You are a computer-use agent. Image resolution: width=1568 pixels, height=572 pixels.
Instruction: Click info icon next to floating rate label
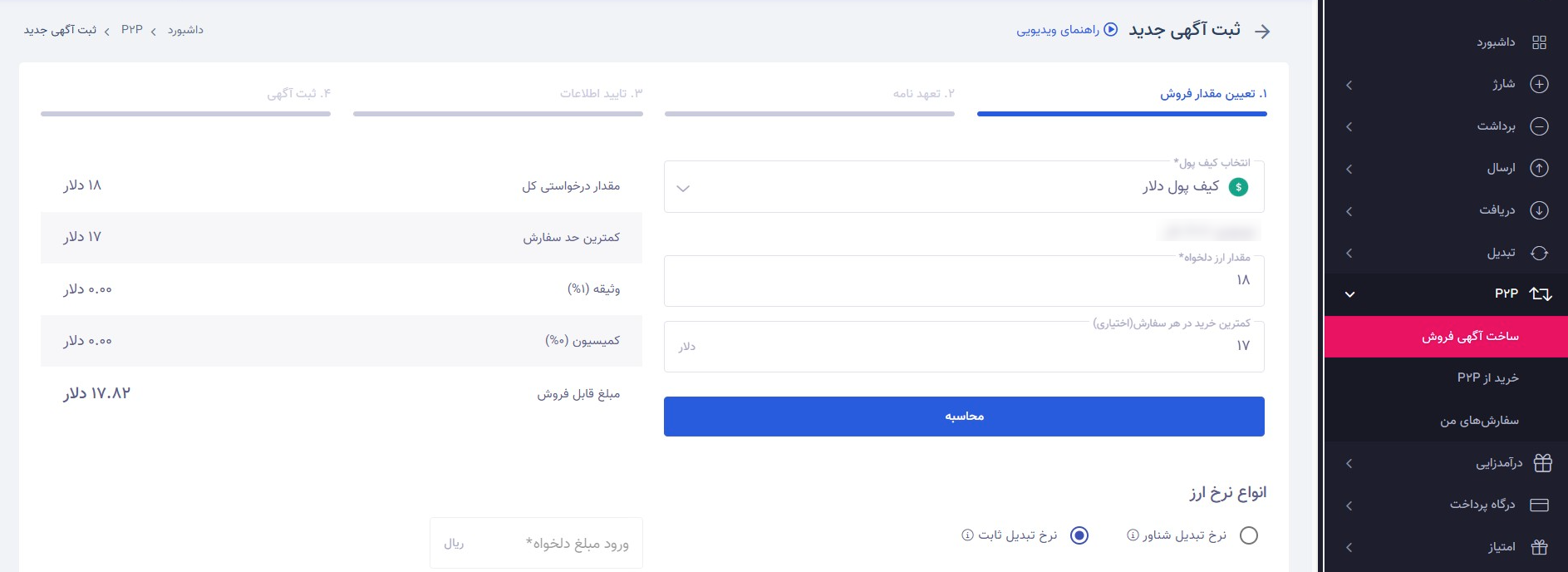1133,535
